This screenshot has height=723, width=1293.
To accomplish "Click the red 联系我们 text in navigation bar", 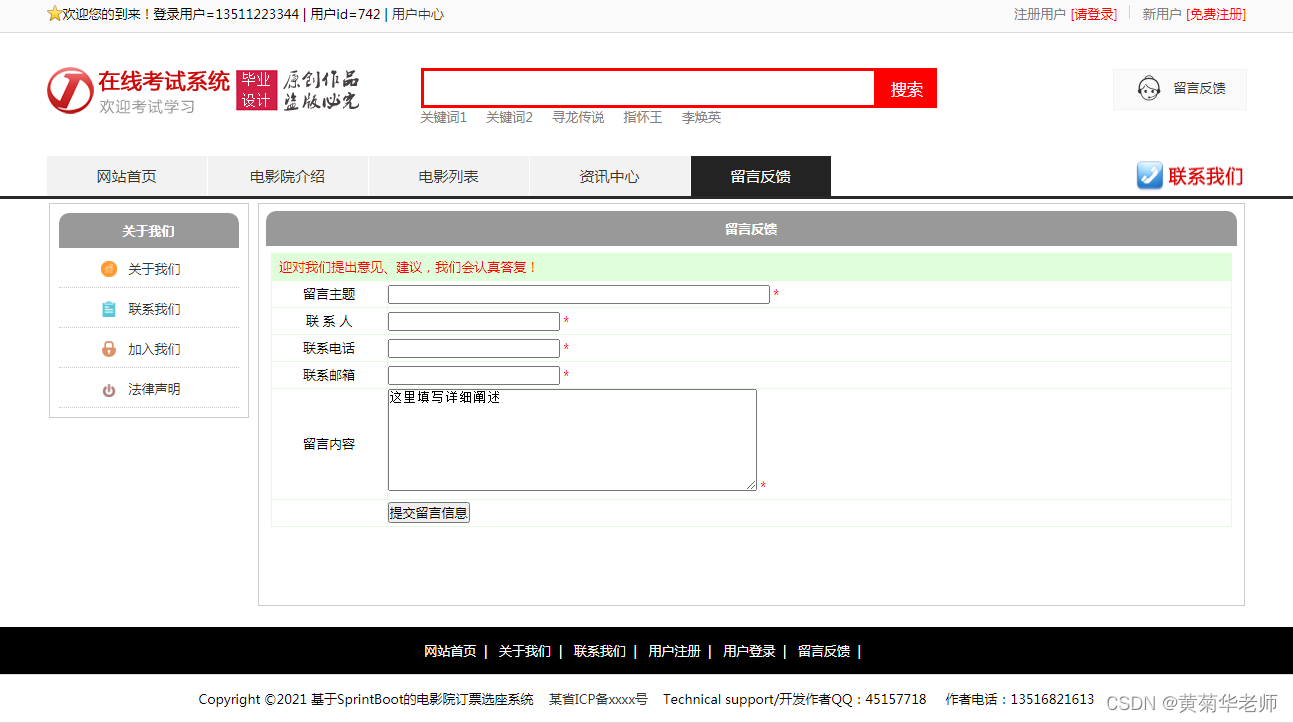I will (x=1206, y=177).
